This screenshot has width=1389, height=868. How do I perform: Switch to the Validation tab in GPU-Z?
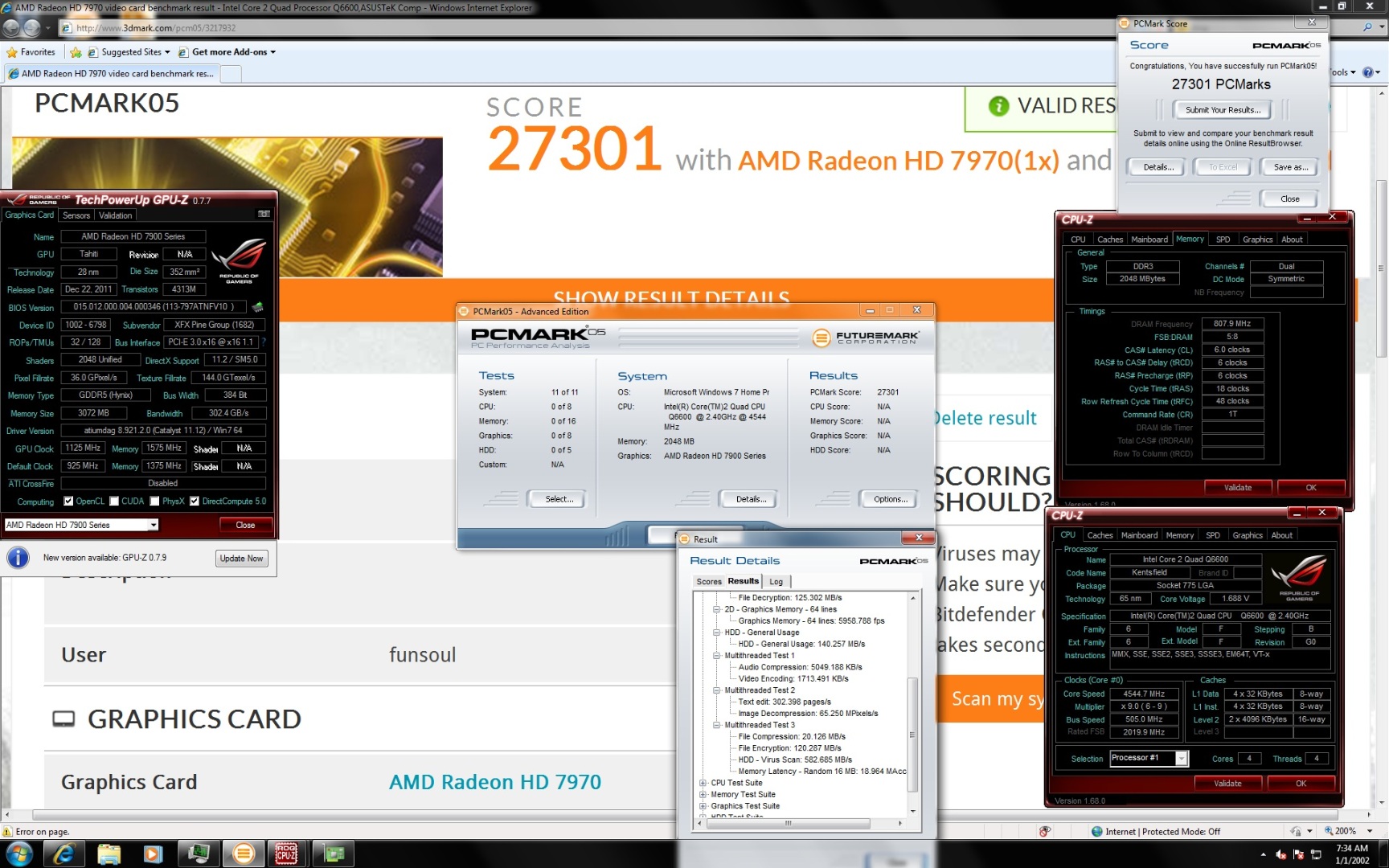115,215
